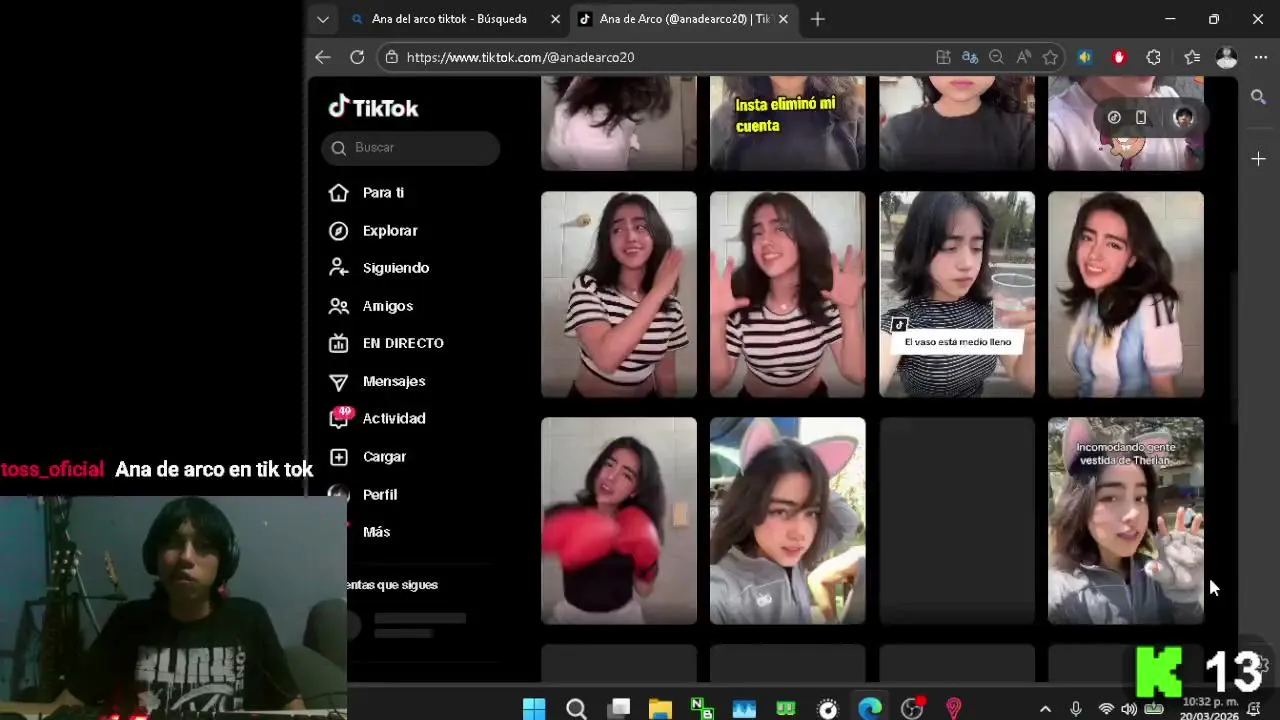
Task: Click the Edge profile avatar
Action: click(x=1227, y=58)
